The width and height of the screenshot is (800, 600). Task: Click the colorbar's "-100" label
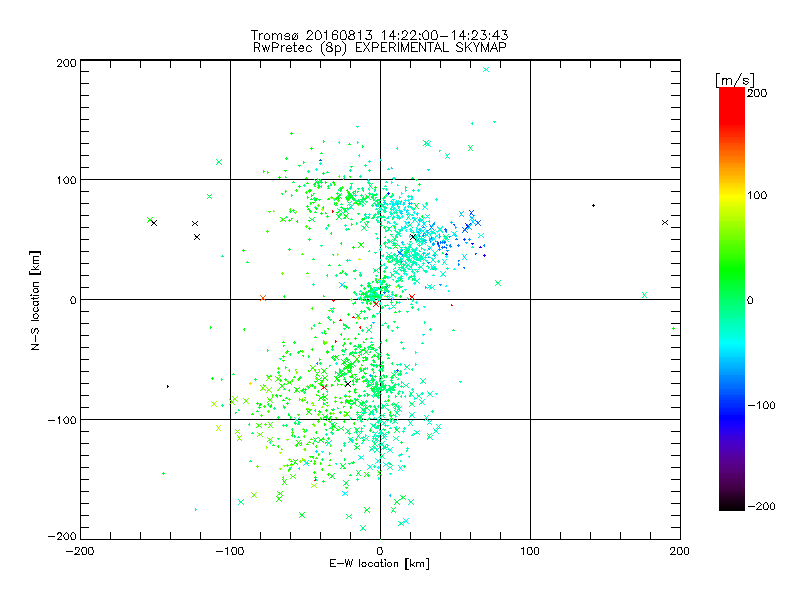tap(761, 405)
